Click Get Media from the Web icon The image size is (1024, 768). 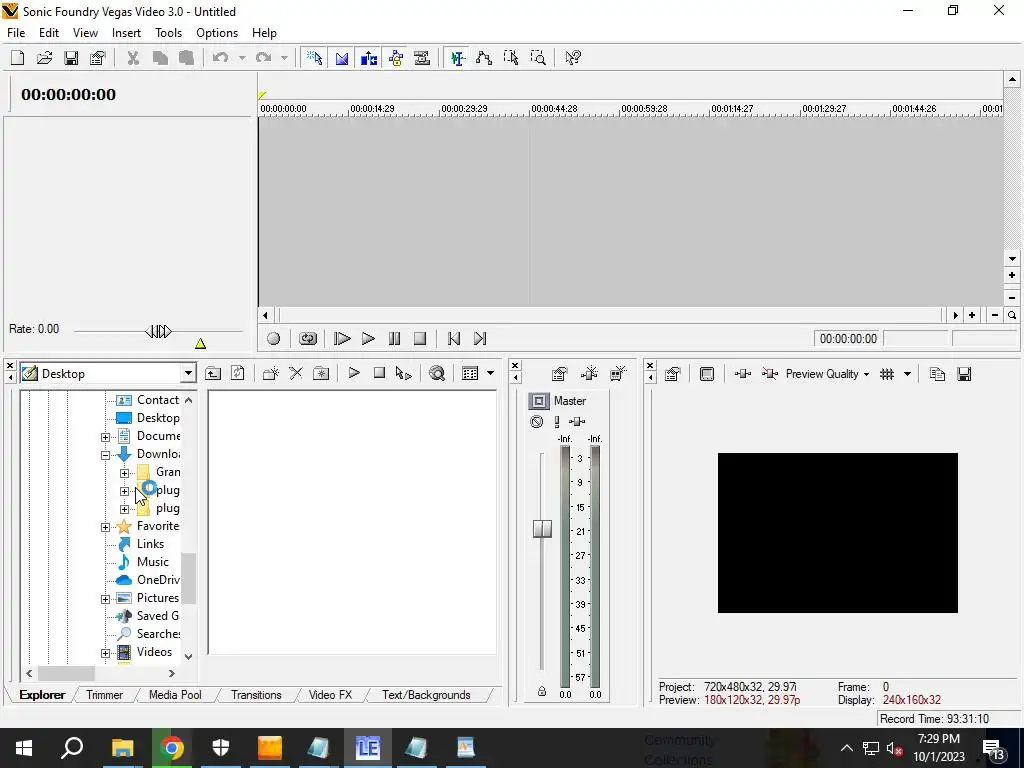click(437, 374)
